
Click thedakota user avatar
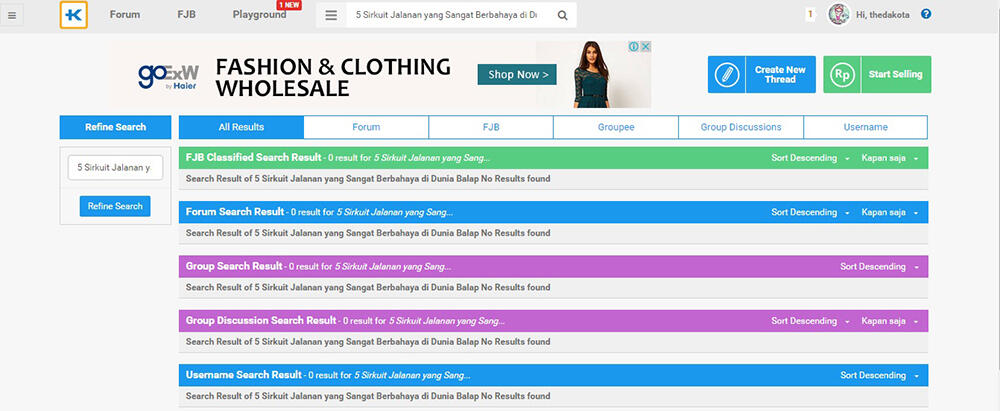(x=839, y=14)
